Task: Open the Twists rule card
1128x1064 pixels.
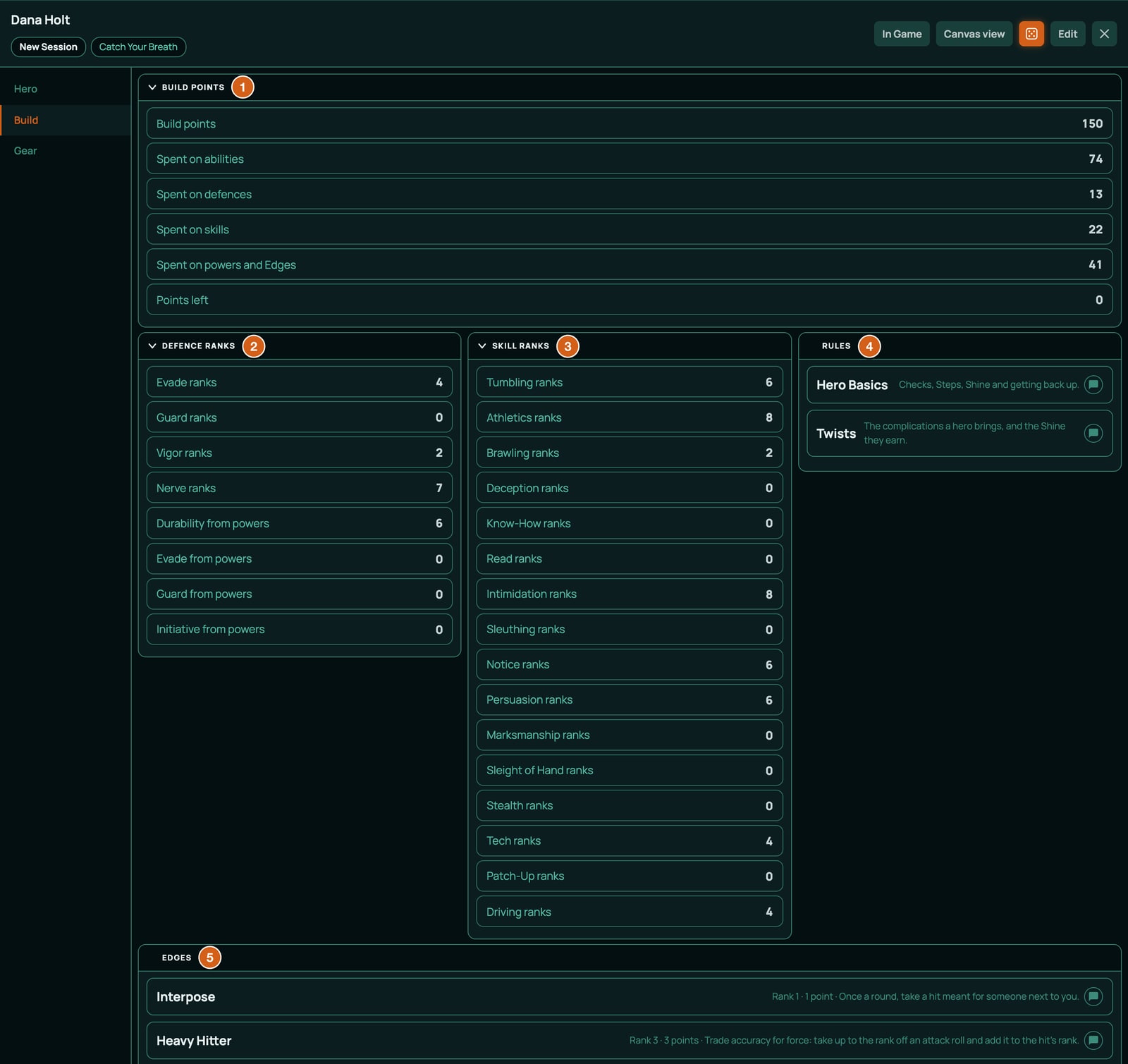Action: tap(960, 433)
